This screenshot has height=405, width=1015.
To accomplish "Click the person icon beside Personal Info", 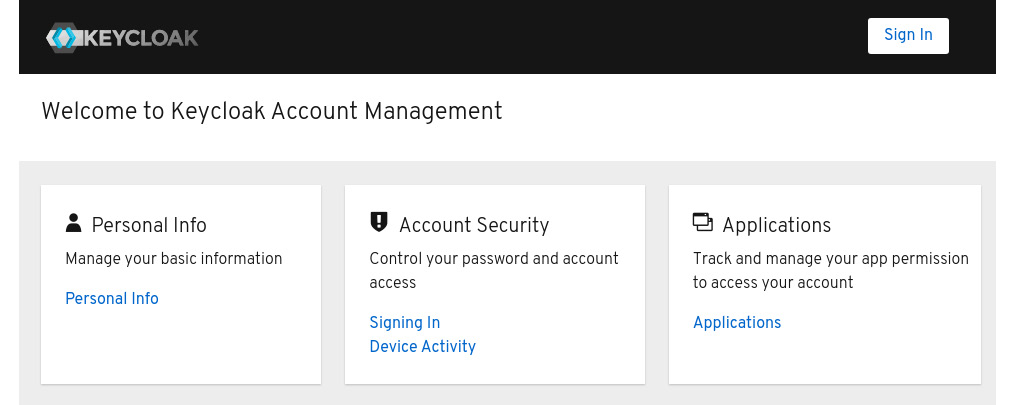I will 74,223.
